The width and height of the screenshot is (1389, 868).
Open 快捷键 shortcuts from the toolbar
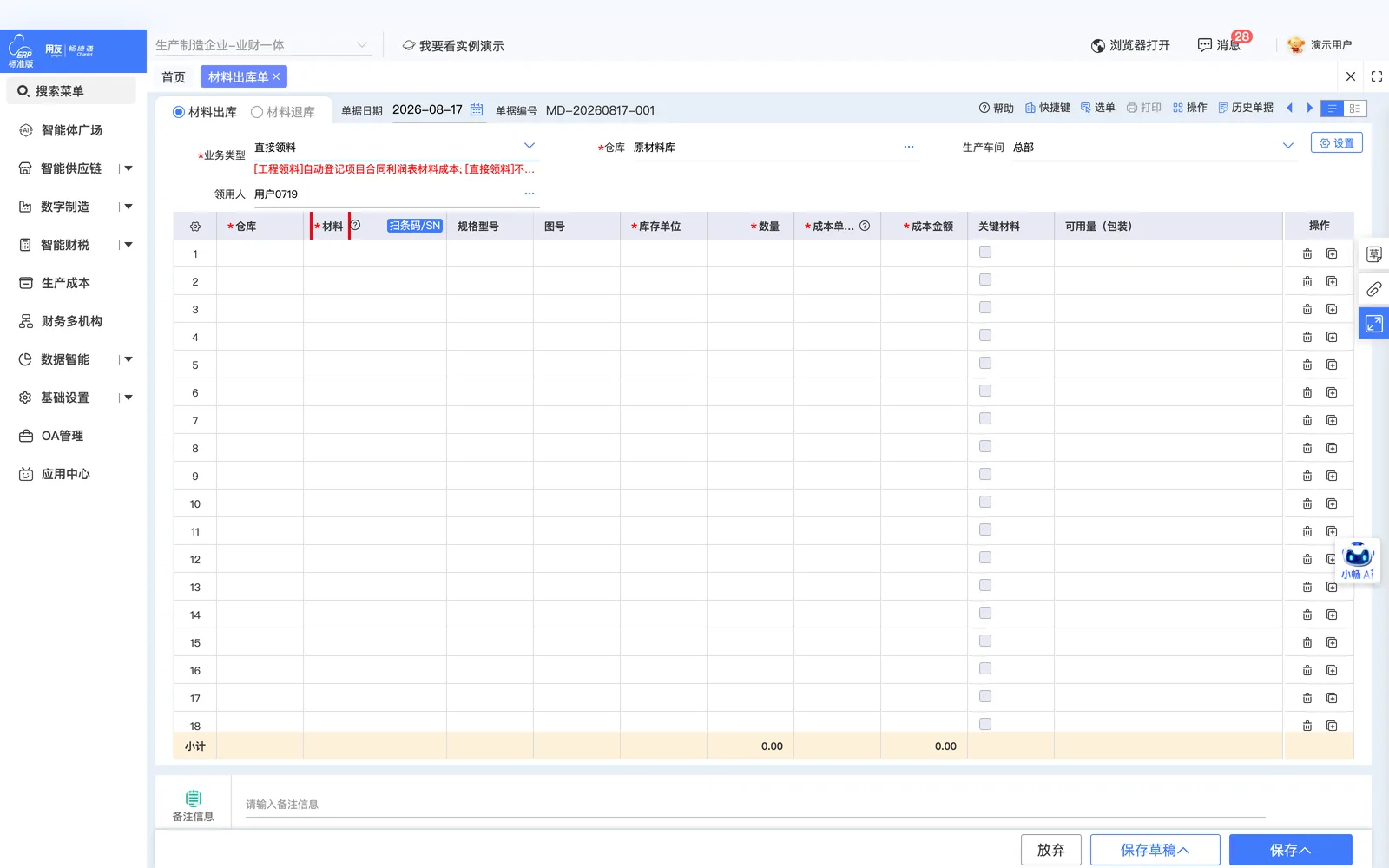click(x=1047, y=108)
